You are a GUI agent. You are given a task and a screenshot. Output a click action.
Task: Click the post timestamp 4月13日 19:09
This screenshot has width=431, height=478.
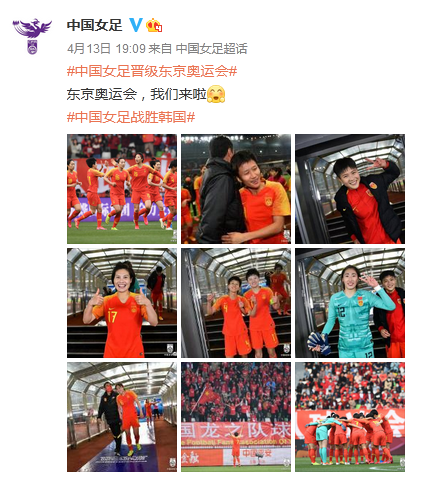tap(106, 49)
